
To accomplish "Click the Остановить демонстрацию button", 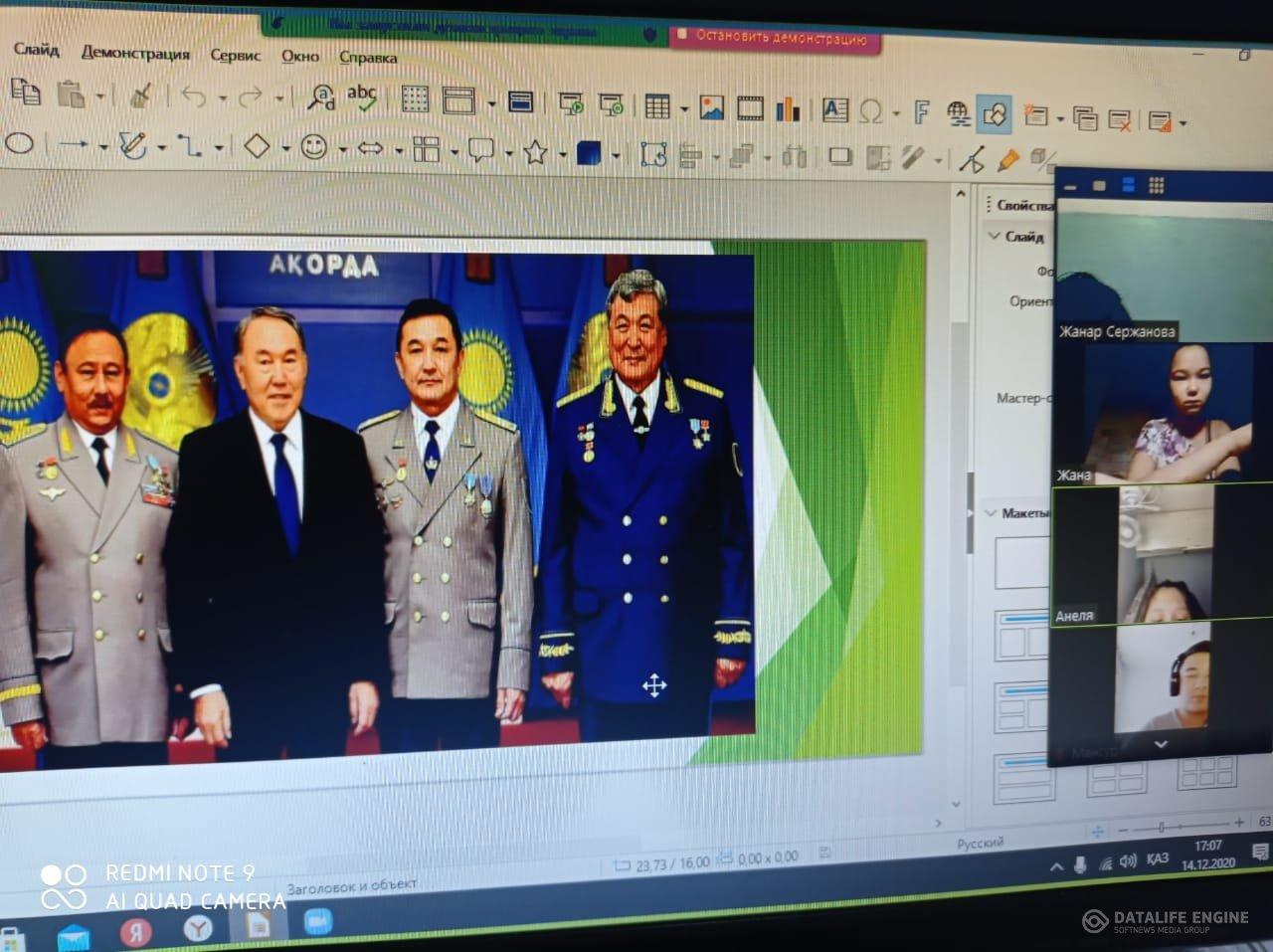I will [779, 38].
